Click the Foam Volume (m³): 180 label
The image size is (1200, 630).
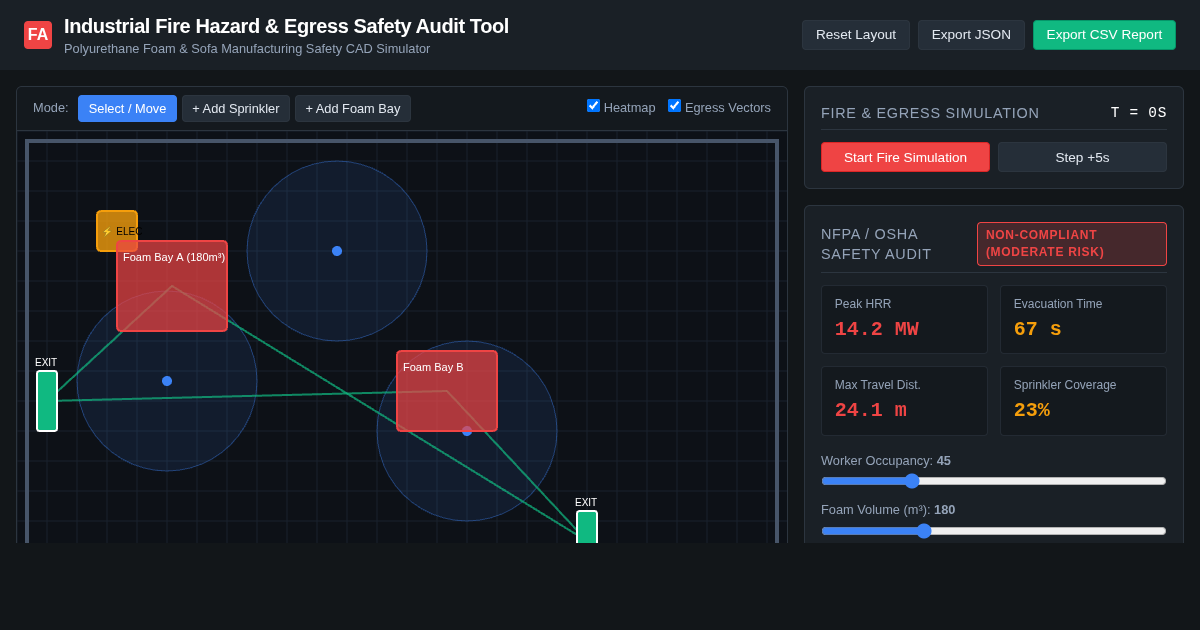pos(888,510)
